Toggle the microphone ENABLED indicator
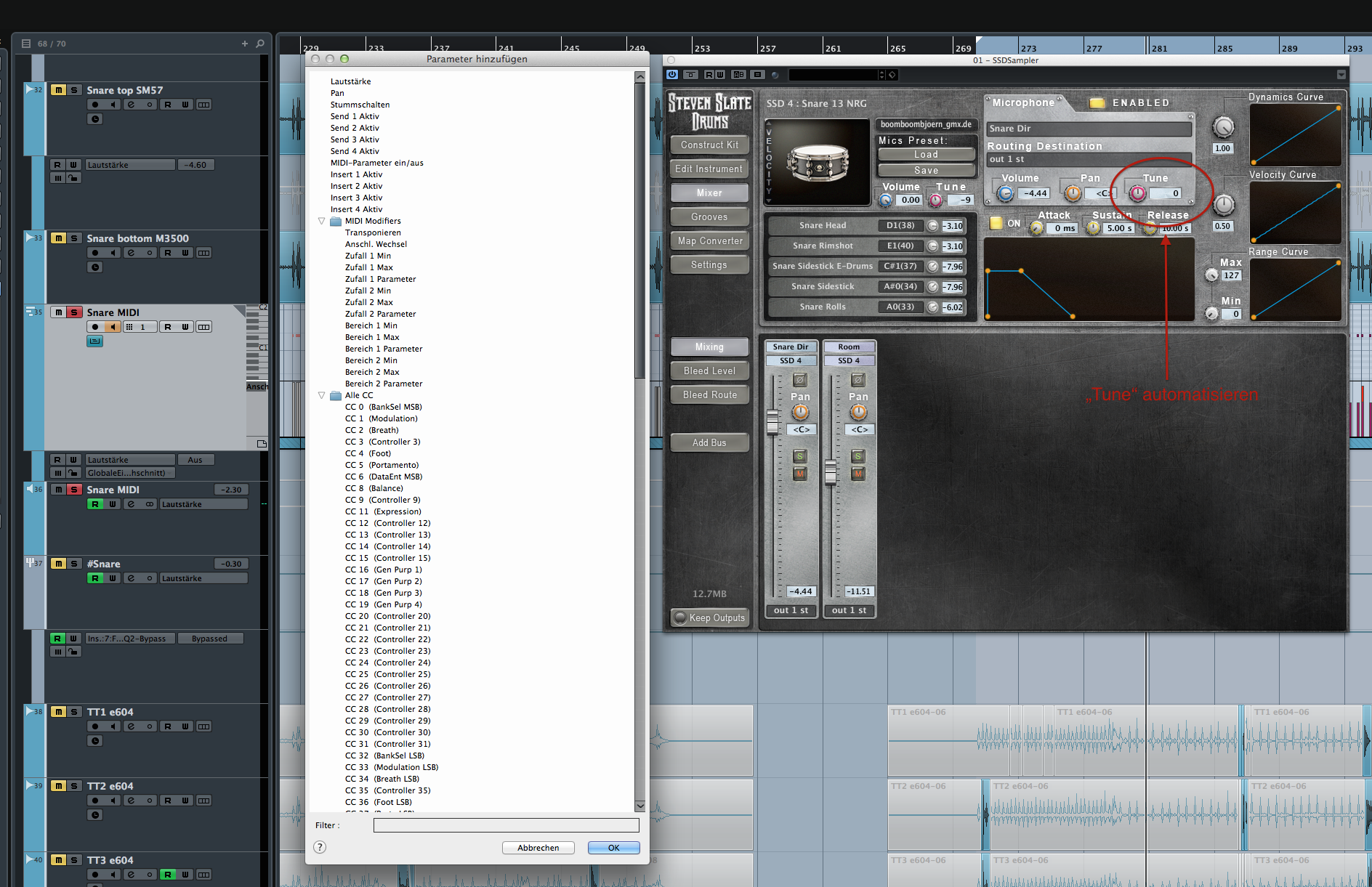 tap(1097, 103)
